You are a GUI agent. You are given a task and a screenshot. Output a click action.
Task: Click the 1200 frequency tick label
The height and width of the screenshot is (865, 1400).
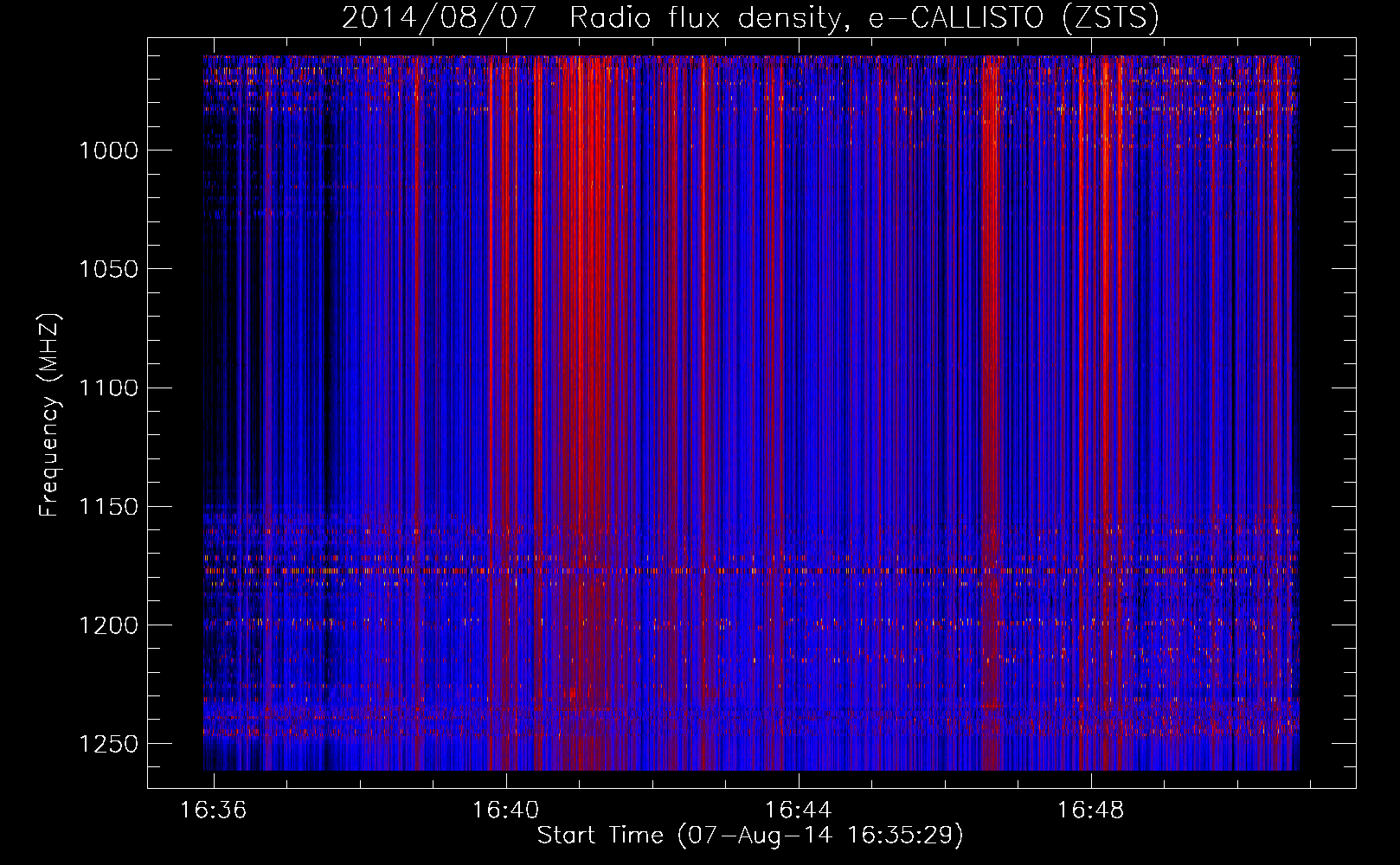pos(108,625)
